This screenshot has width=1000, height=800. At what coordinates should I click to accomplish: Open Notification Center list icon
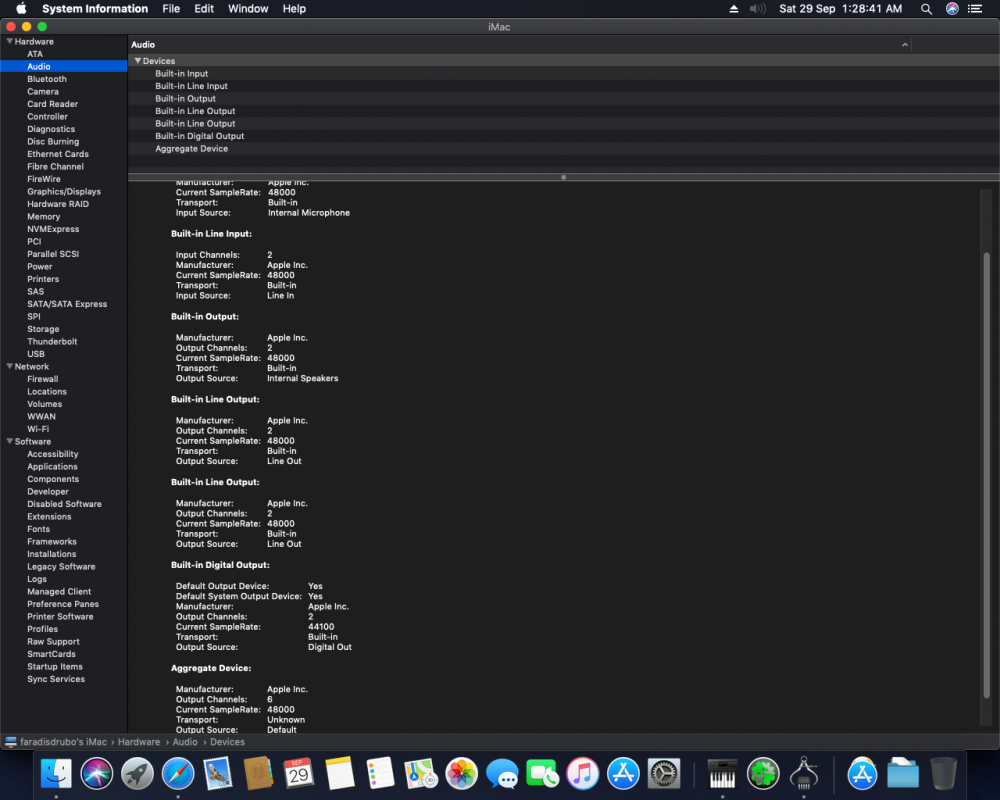[x=975, y=9]
